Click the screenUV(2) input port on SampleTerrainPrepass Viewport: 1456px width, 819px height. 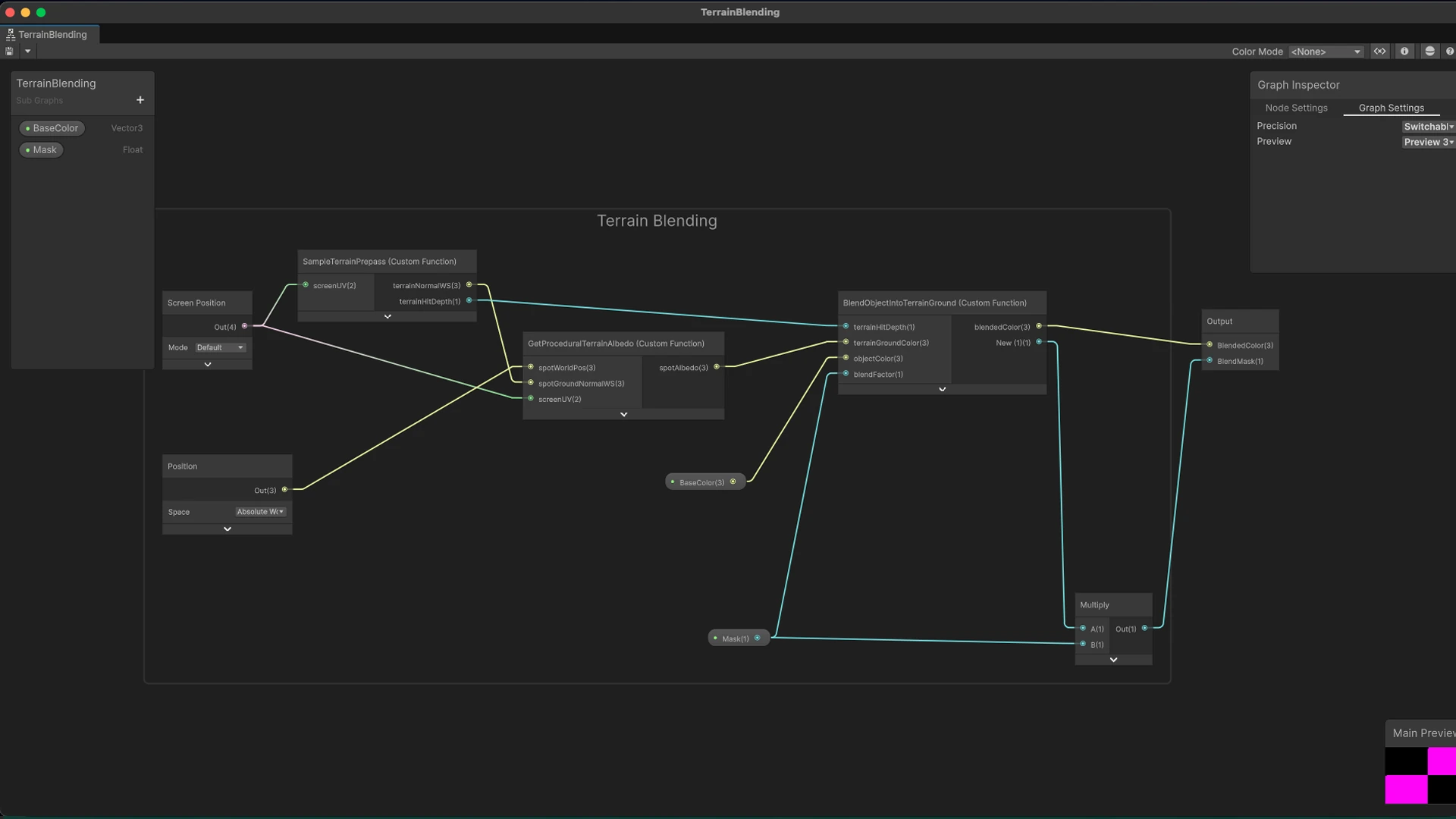point(306,285)
